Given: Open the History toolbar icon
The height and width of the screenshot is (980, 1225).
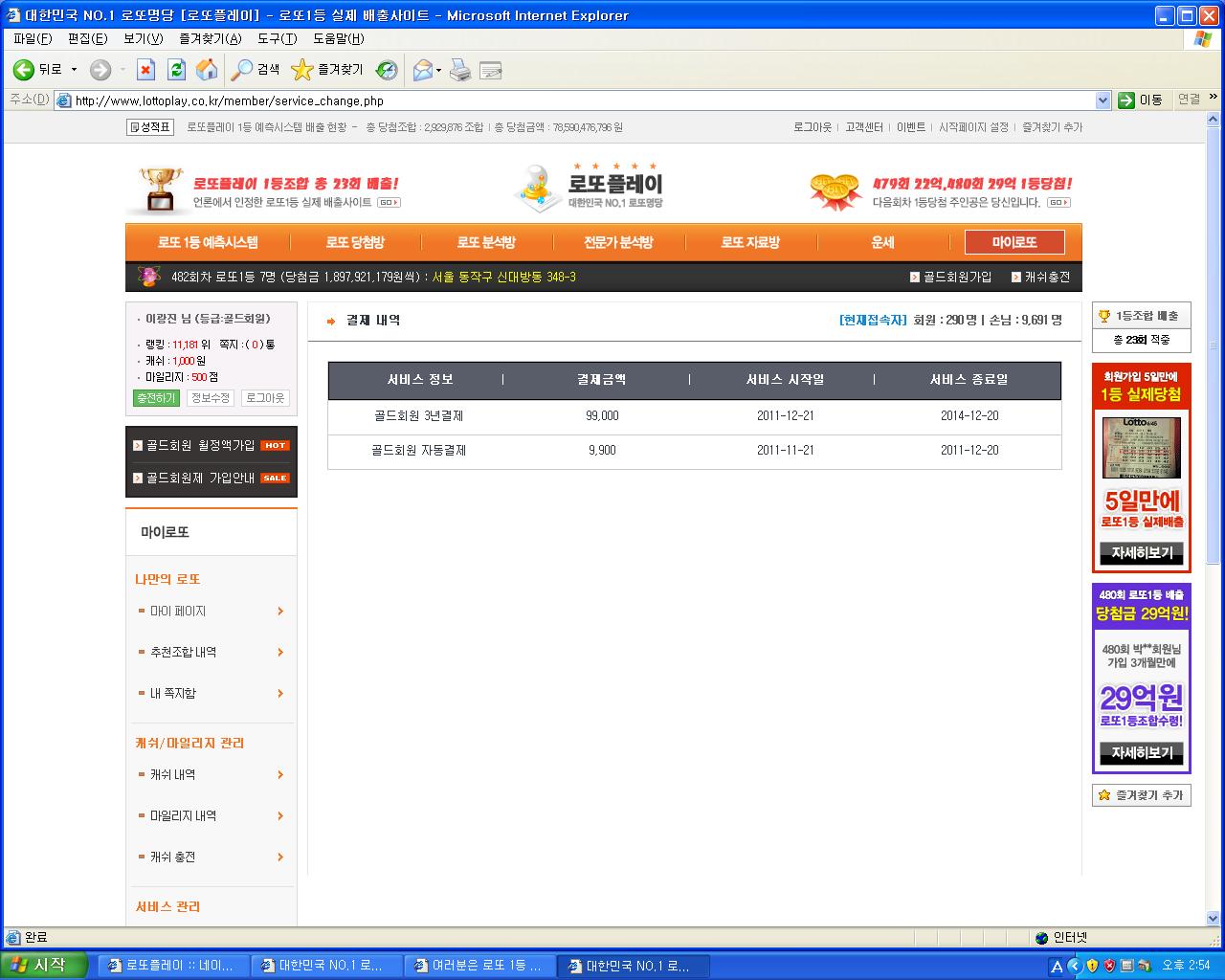Looking at the screenshot, I should click(x=387, y=70).
